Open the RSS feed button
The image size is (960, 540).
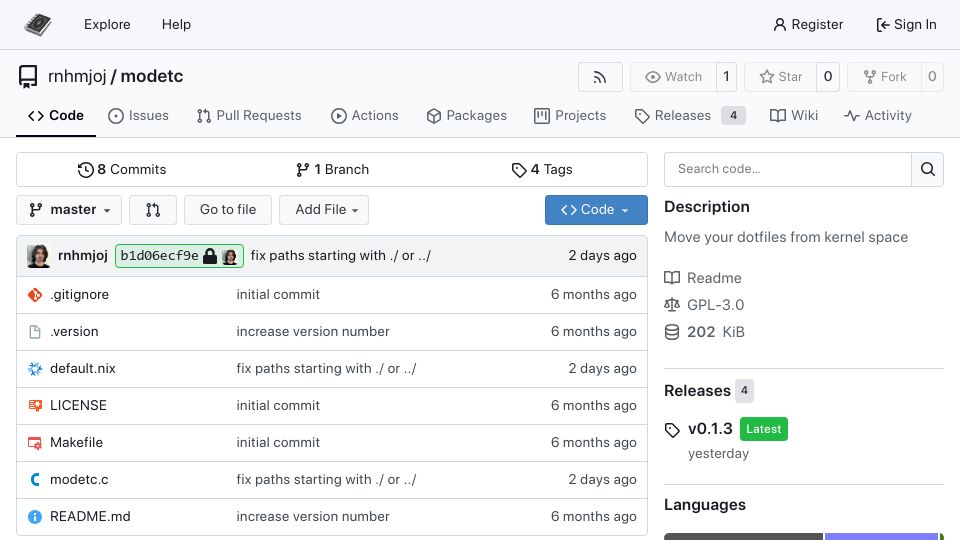click(600, 77)
